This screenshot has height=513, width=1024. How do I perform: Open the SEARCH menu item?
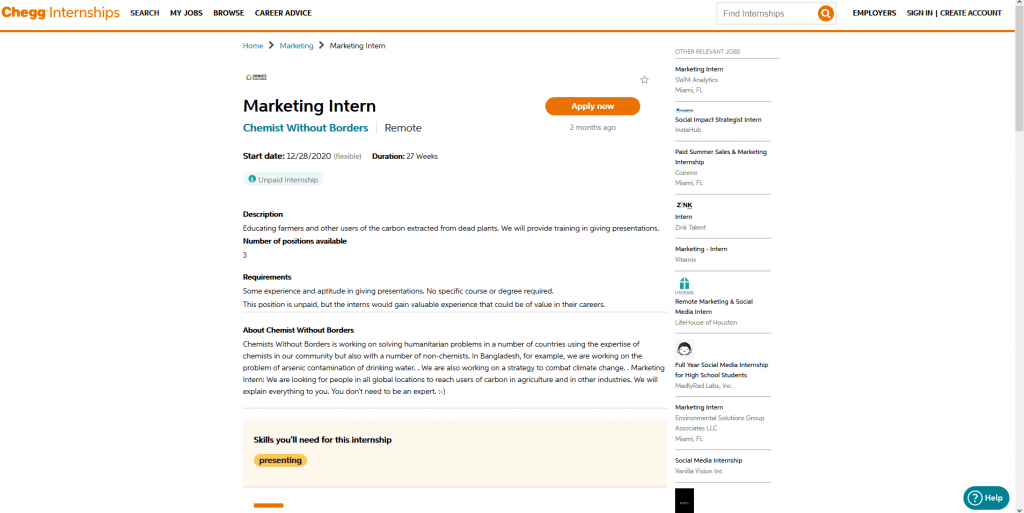click(x=144, y=13)
